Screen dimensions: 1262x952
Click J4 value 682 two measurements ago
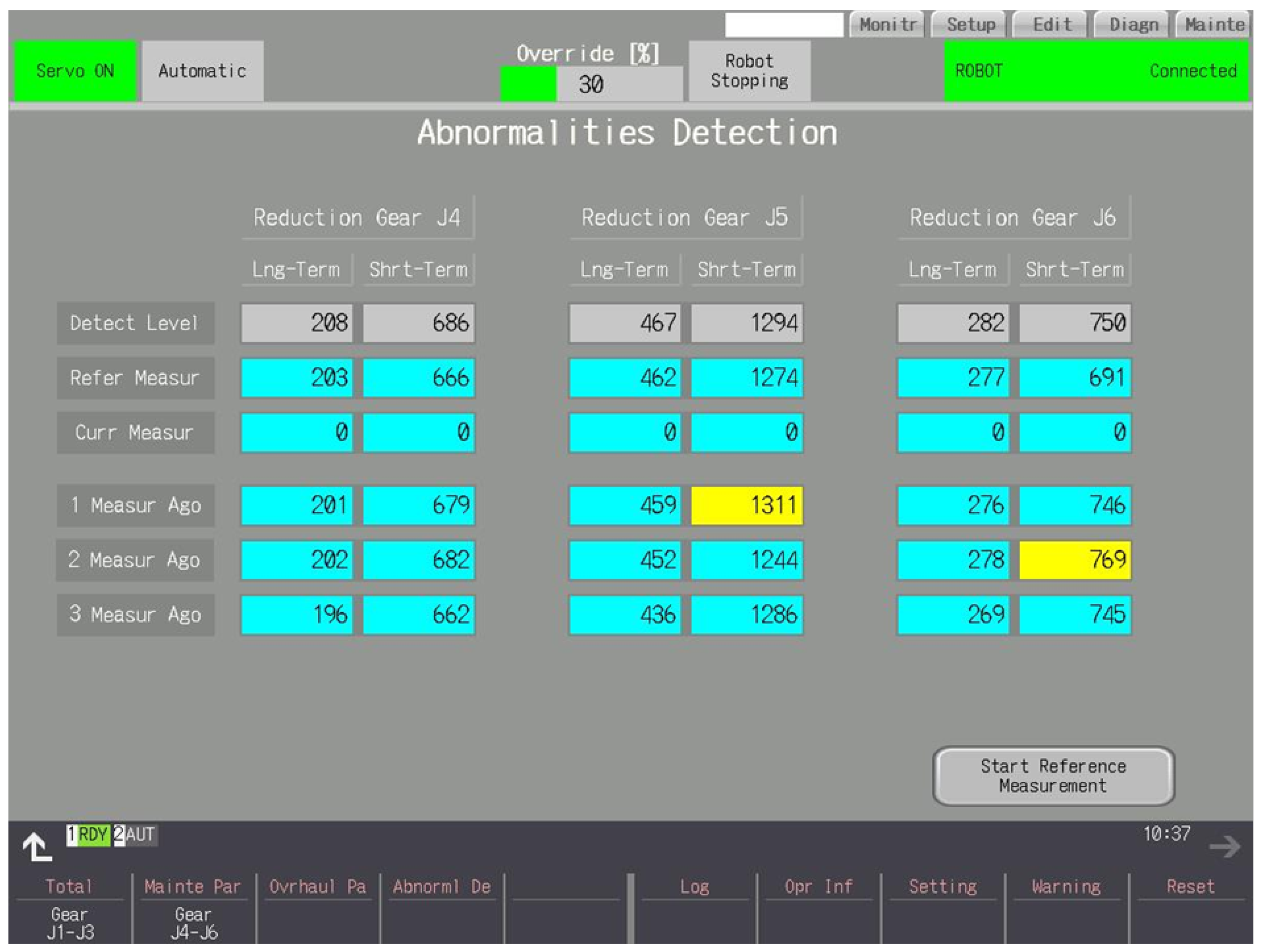(419, 560)
